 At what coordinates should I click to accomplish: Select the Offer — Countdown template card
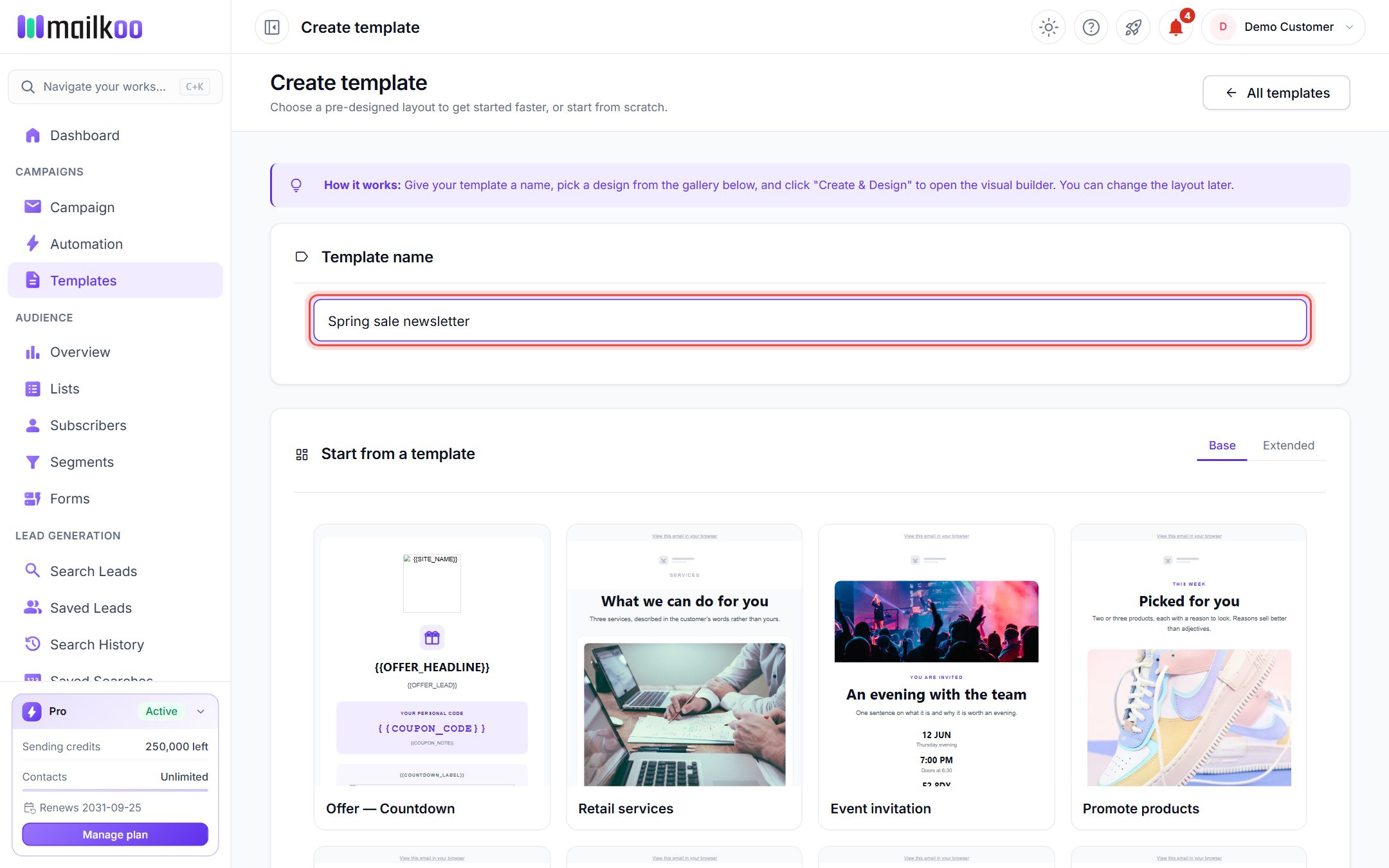tap(431, 677)
